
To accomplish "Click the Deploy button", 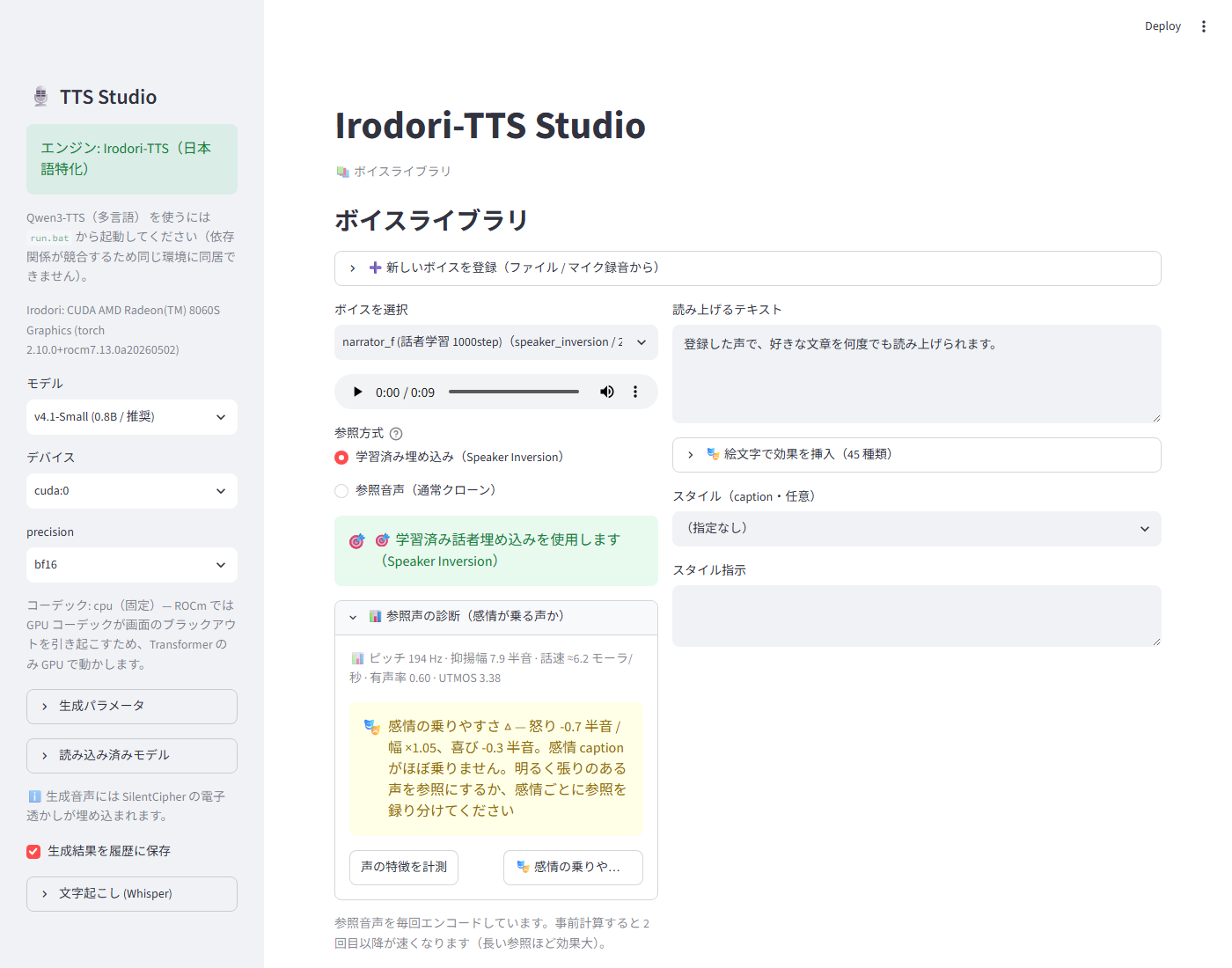I will coord(1162,26).
